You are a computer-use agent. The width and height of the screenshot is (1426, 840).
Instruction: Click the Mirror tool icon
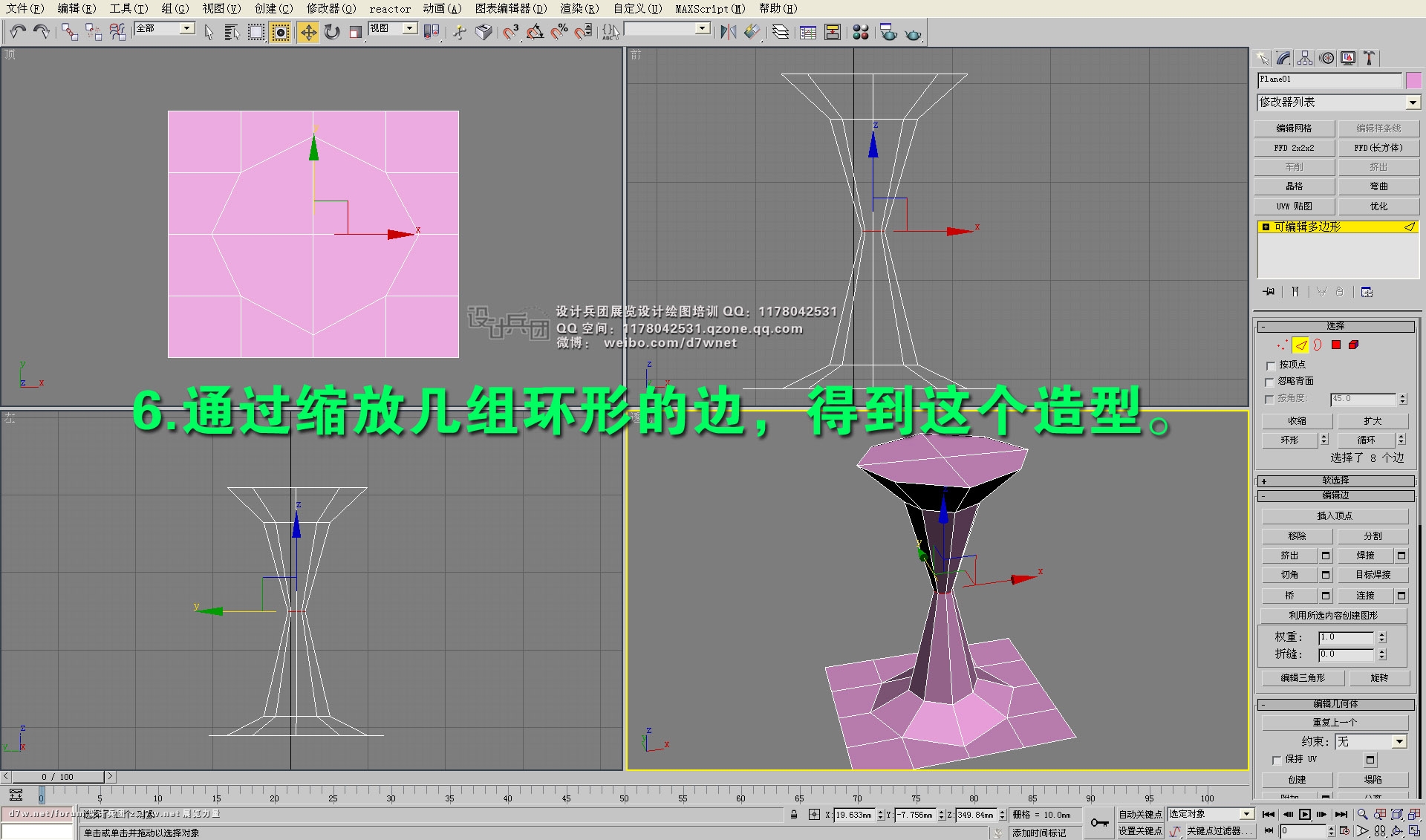[x=729, y=32]
